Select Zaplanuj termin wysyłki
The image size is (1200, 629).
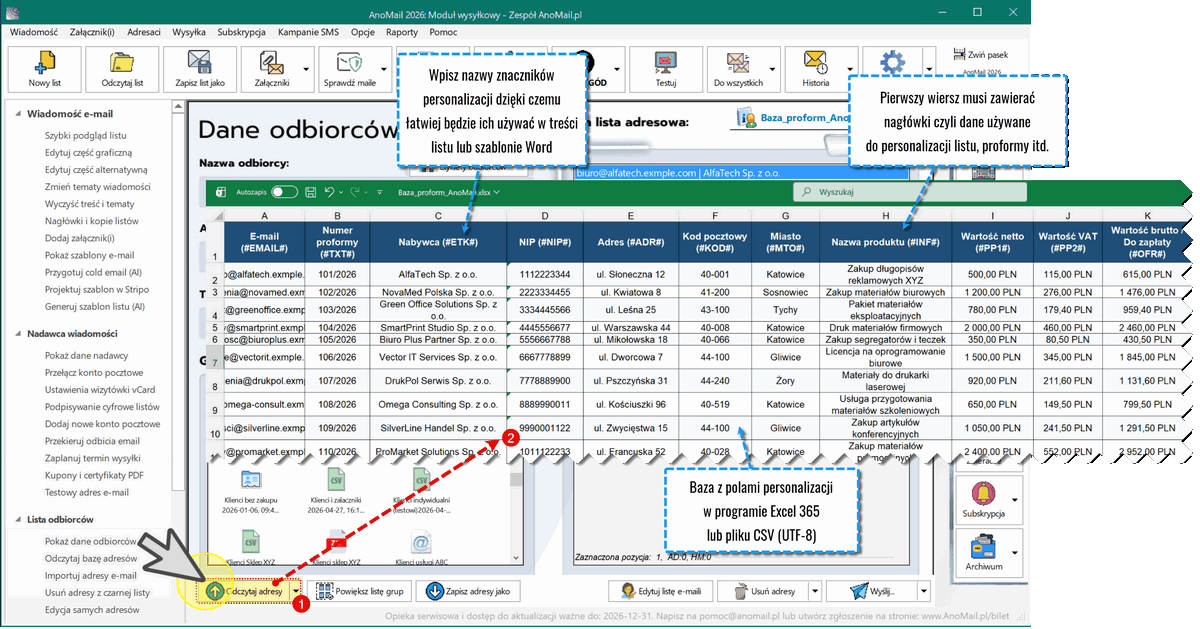93,458
